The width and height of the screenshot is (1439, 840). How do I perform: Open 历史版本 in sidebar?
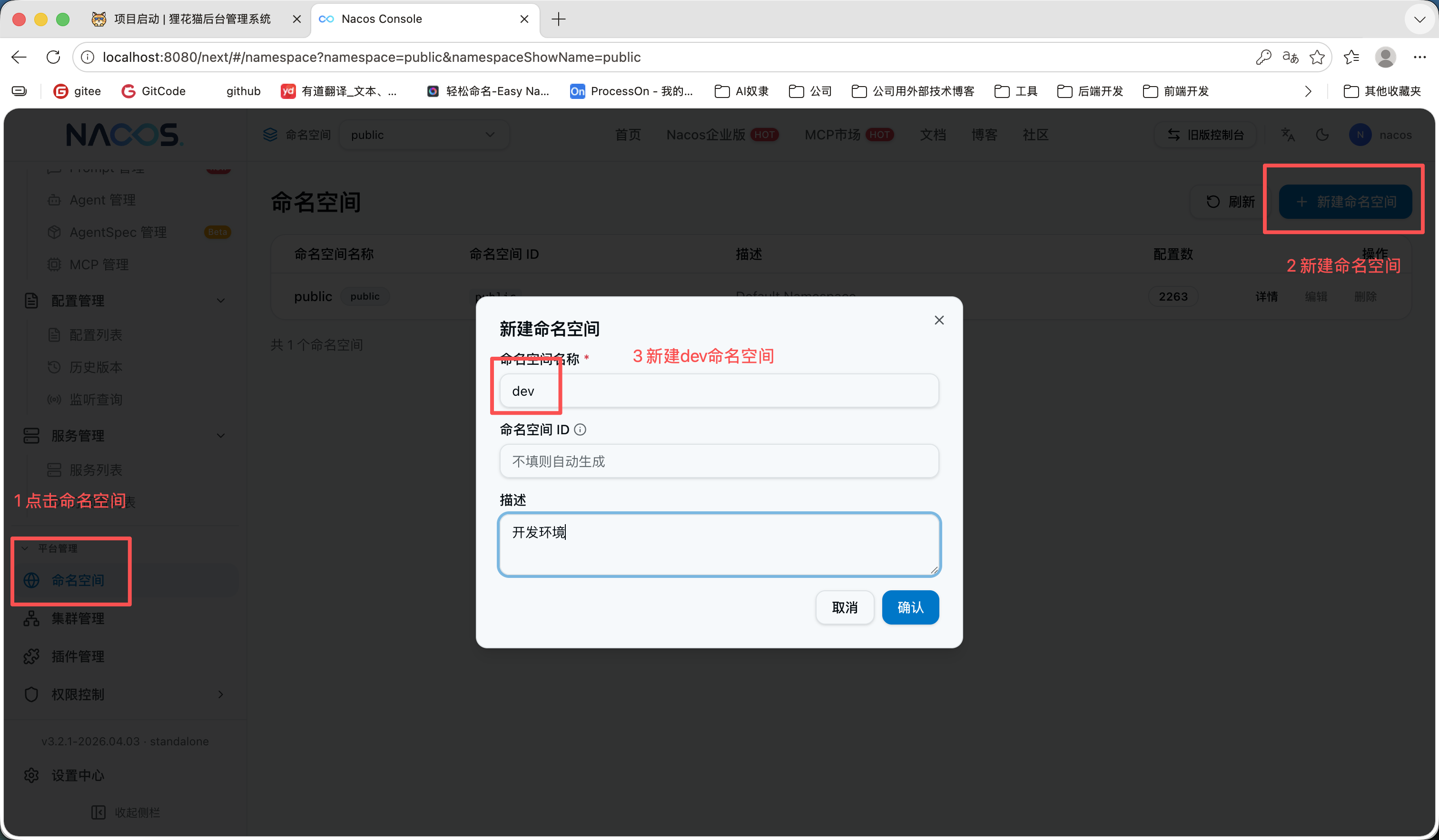click(x=95, y=367)
